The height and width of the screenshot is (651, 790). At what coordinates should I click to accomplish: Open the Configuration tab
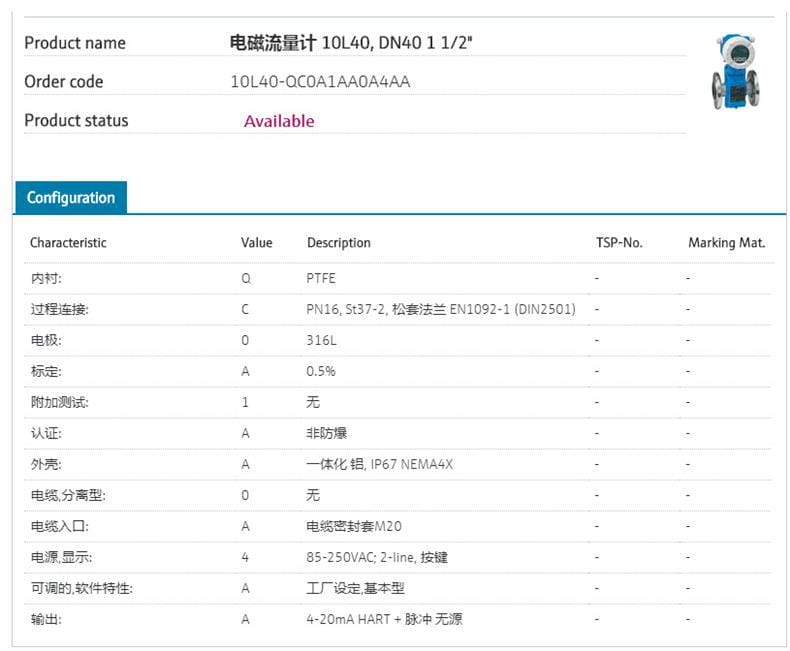tap(71, 198)
